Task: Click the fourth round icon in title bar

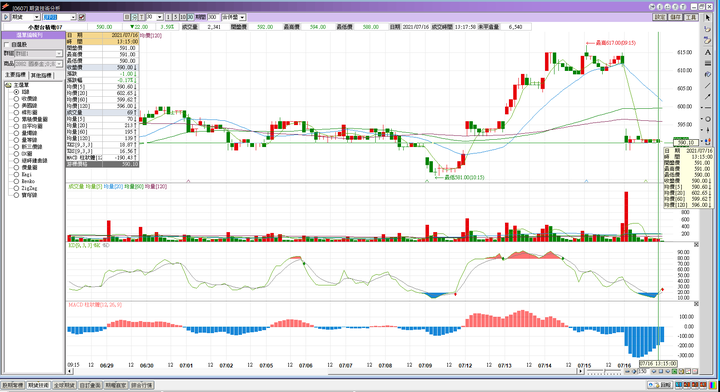Action: point(675,7)
